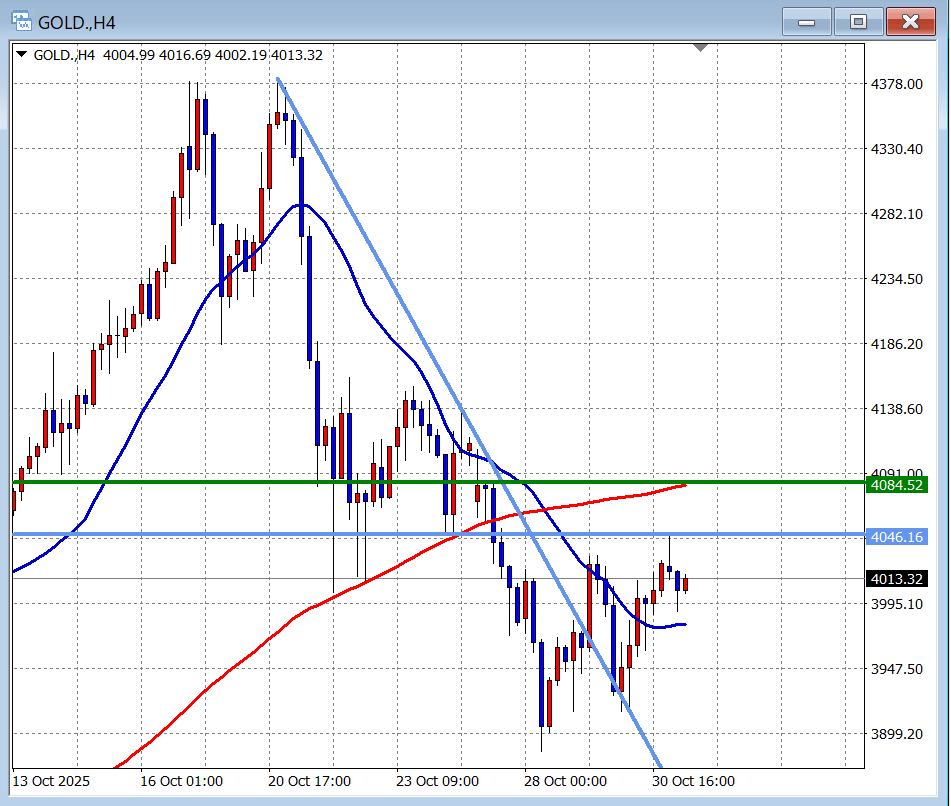The image size is (951, 806).
Task: Click the green 4084.52 price label
Action: 896,485
